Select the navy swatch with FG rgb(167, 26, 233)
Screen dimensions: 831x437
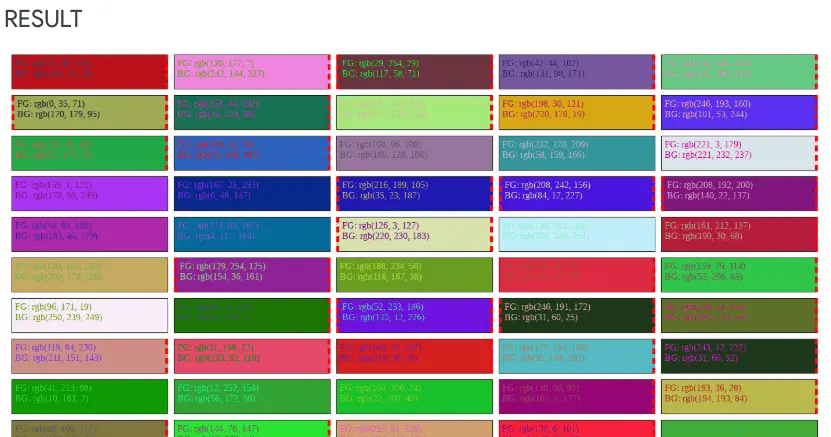[251, 193]
